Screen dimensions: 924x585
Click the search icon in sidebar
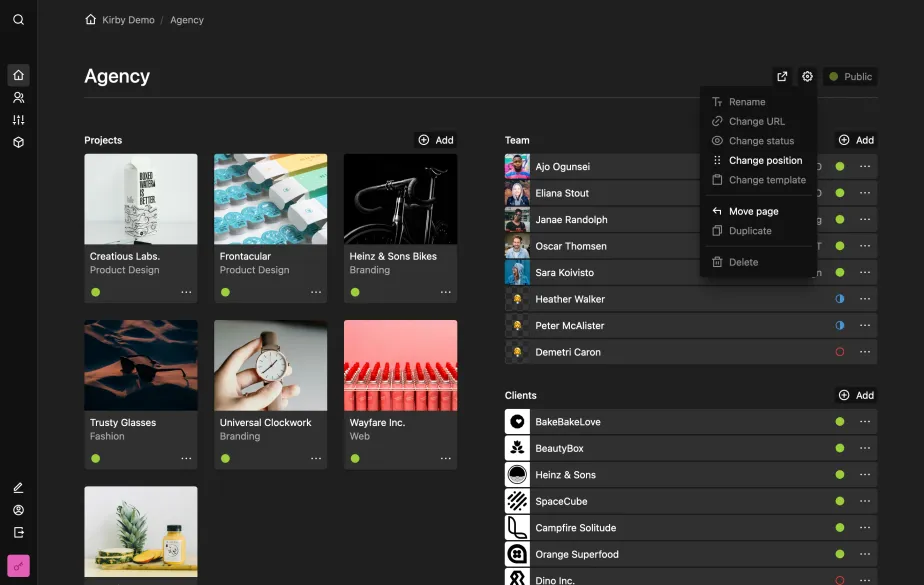[18, 20]
